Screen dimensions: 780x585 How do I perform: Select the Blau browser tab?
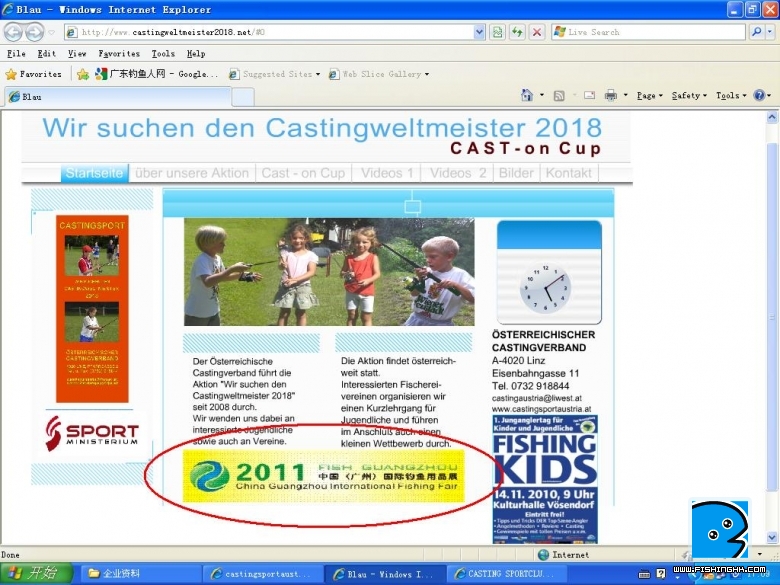coord(118,97)
